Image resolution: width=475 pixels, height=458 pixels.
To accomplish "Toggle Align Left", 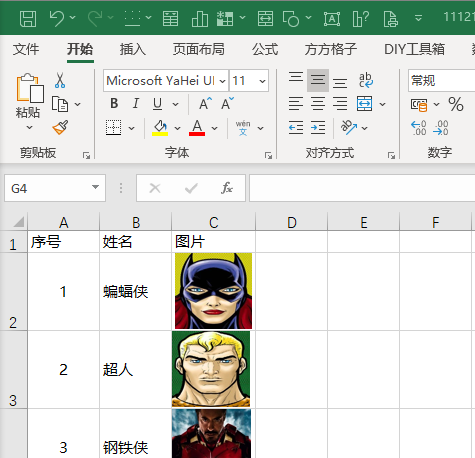I will click(296, 104).
